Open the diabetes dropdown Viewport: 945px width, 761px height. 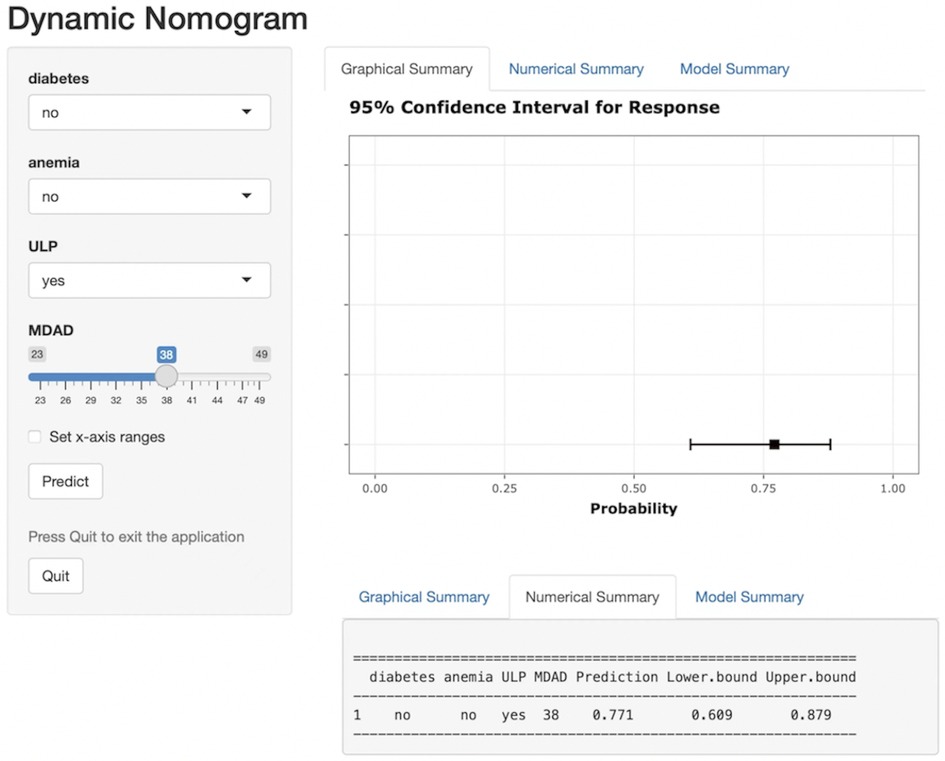149,113
